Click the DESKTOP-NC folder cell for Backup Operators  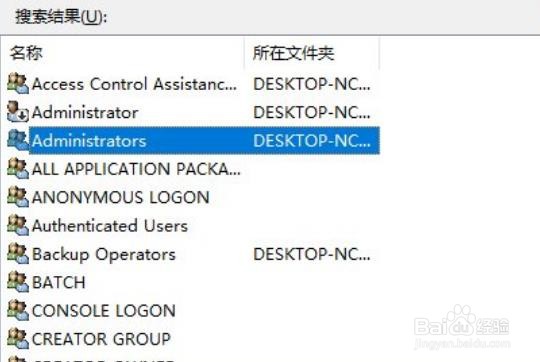312,255
